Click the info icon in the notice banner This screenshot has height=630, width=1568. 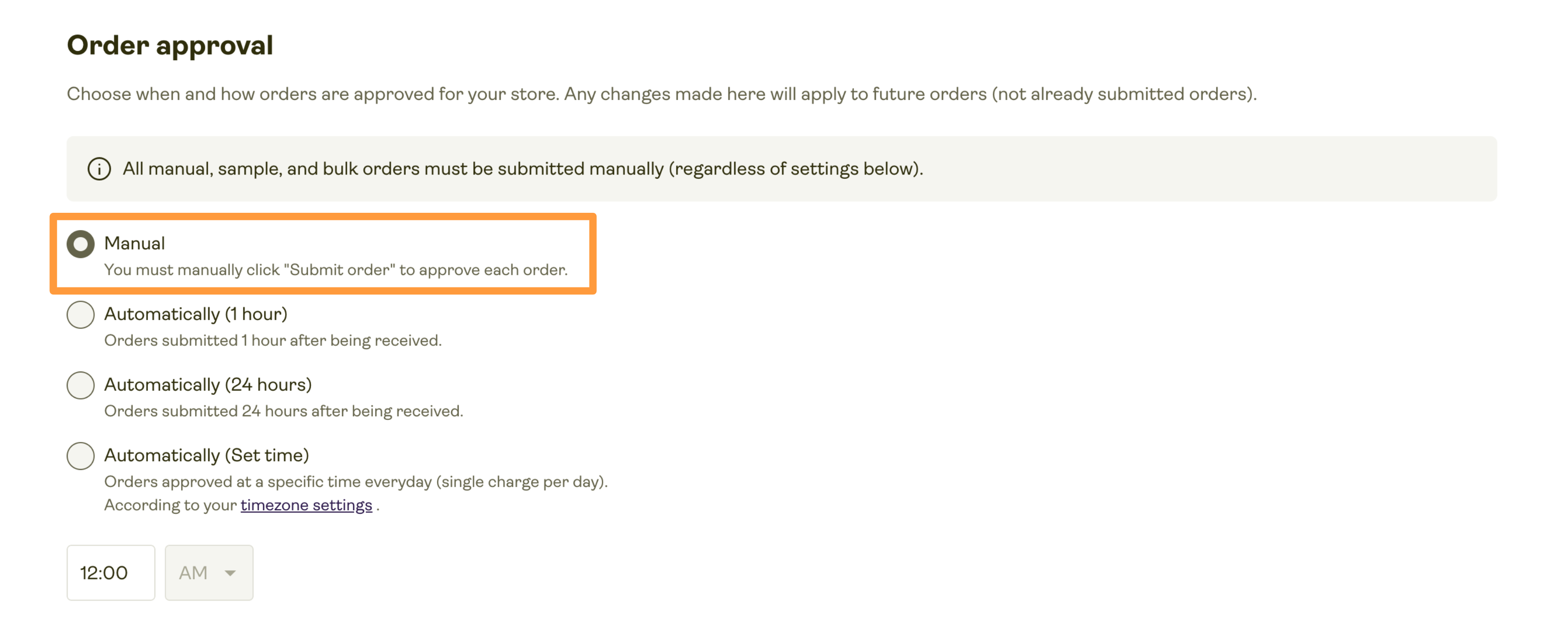(x=99, y=168)
